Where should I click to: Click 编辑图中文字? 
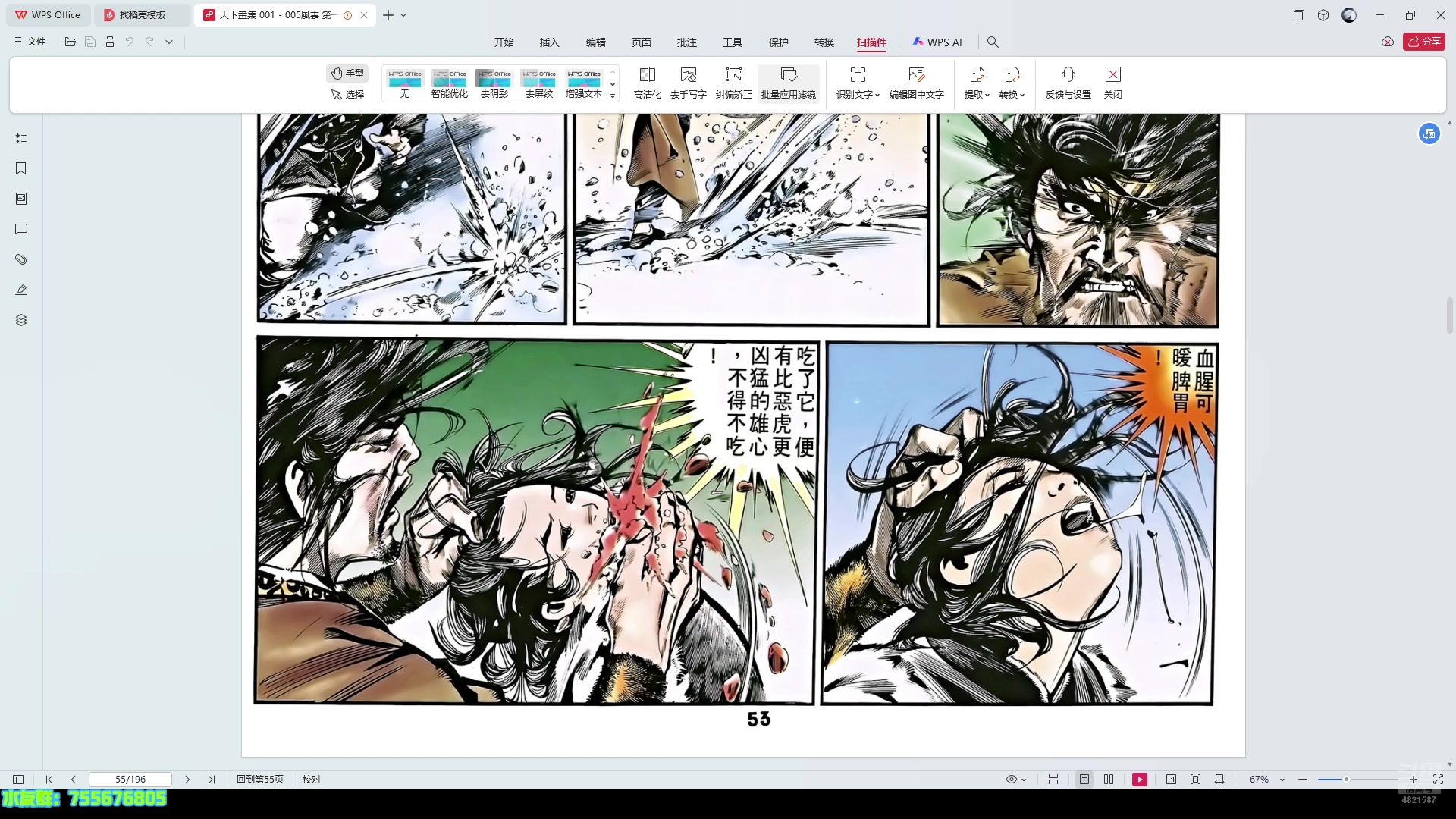(917, 83)
